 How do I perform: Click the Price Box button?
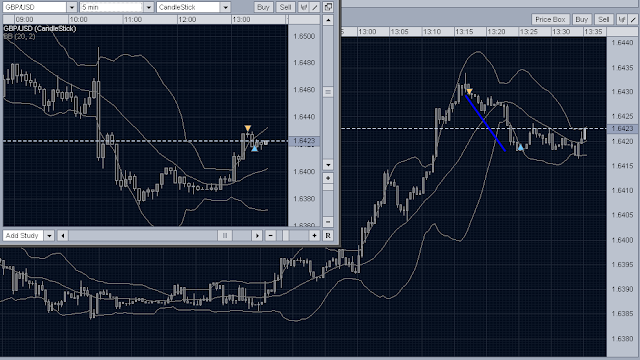tap(550, 19)
